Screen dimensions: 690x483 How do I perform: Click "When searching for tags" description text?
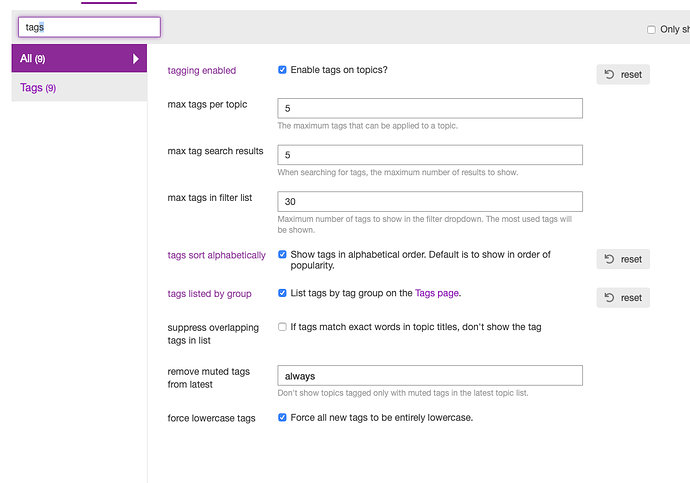(x=398, y=172)
